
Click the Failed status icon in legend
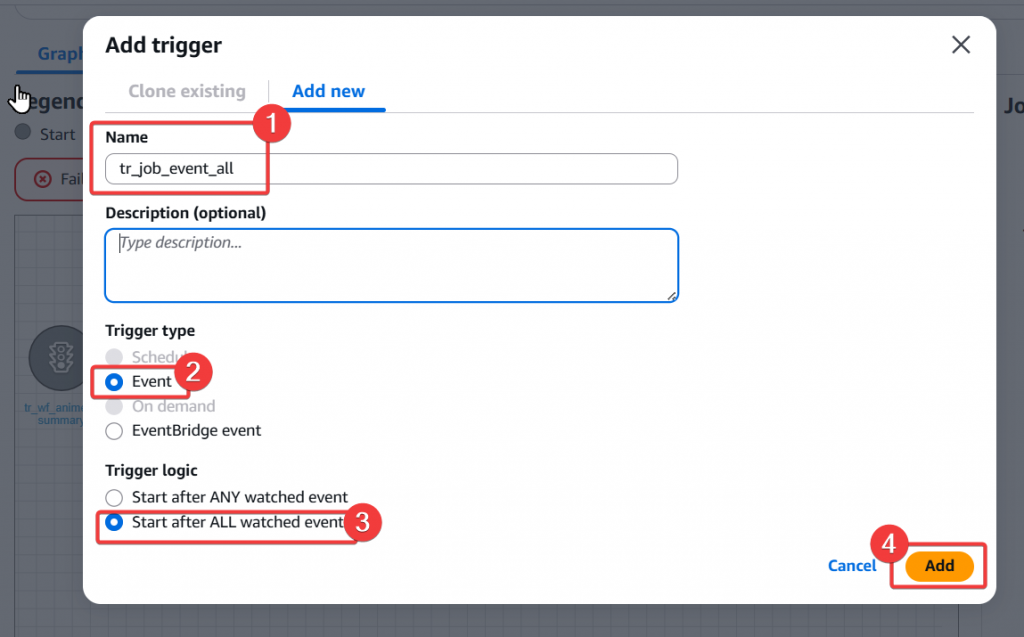[x=42, y=179]
